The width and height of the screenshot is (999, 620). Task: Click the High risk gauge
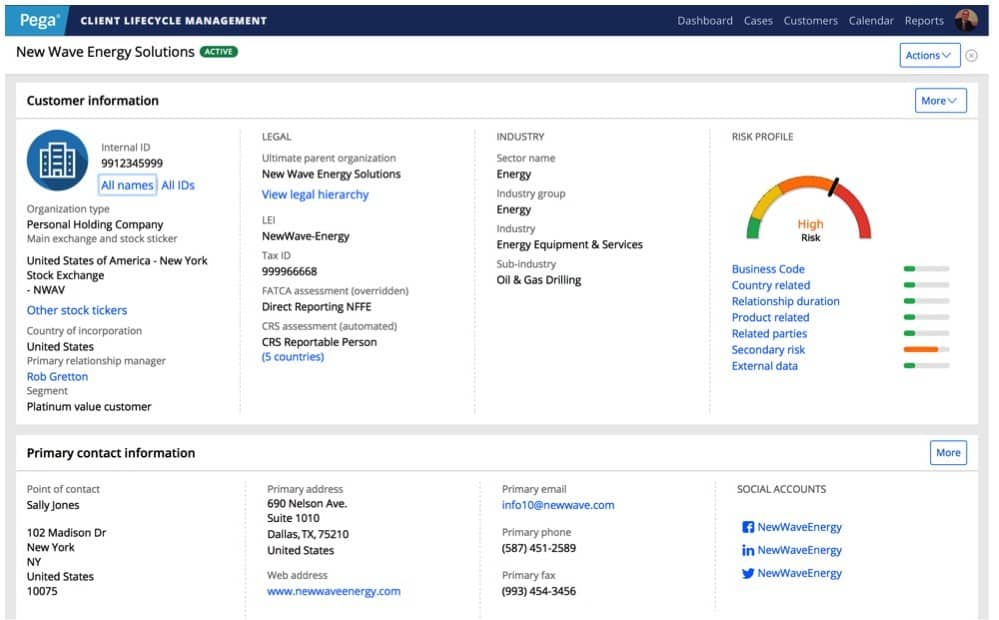coord(809,208)
